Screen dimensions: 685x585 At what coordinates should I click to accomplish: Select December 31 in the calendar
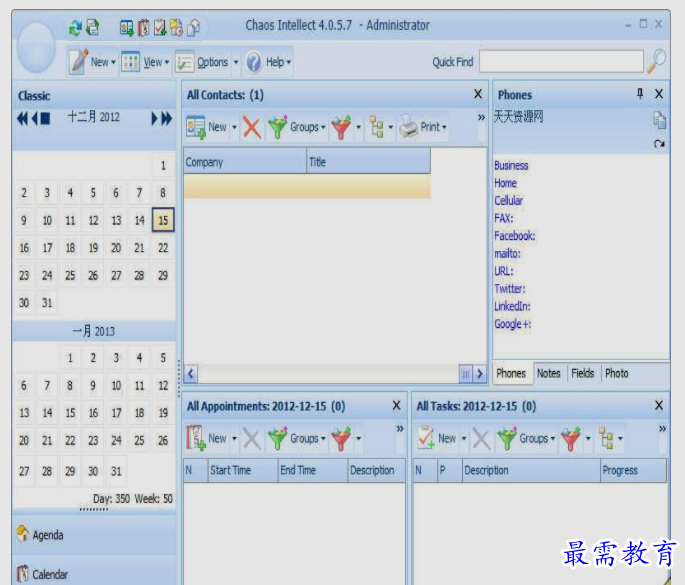pos(47,303)
